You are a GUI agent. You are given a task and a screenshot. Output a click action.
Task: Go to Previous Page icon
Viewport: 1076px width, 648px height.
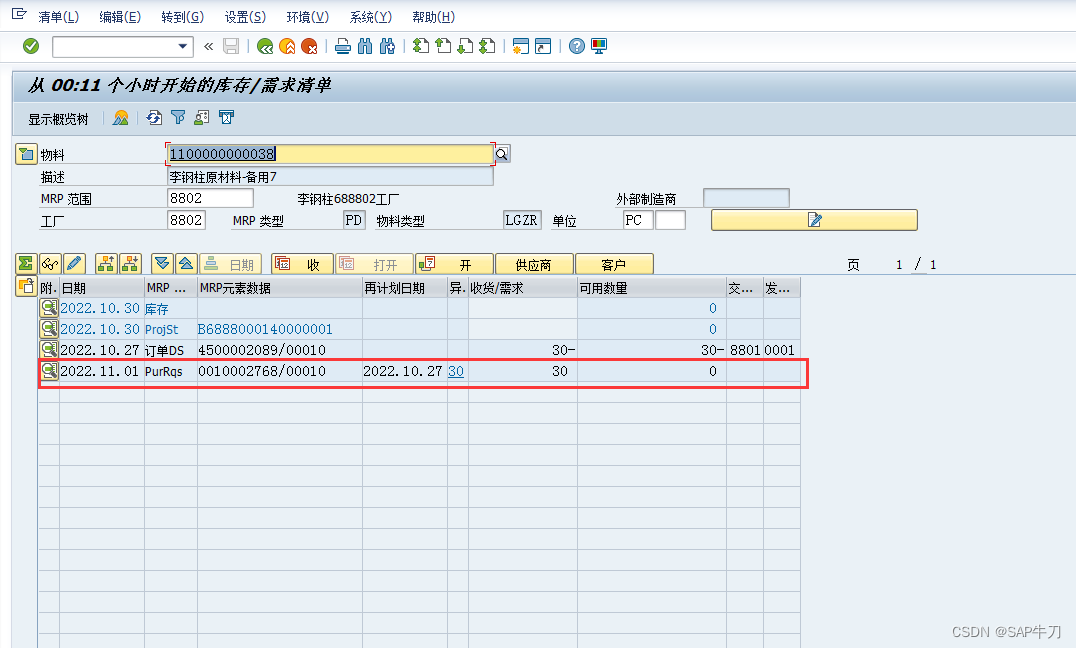click(x=443, y=46)
